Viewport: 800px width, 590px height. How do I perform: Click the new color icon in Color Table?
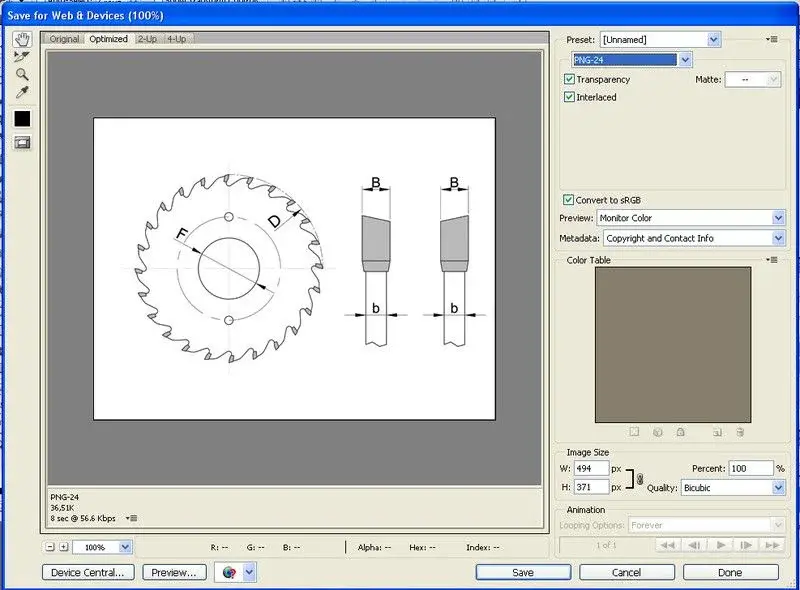717,432
